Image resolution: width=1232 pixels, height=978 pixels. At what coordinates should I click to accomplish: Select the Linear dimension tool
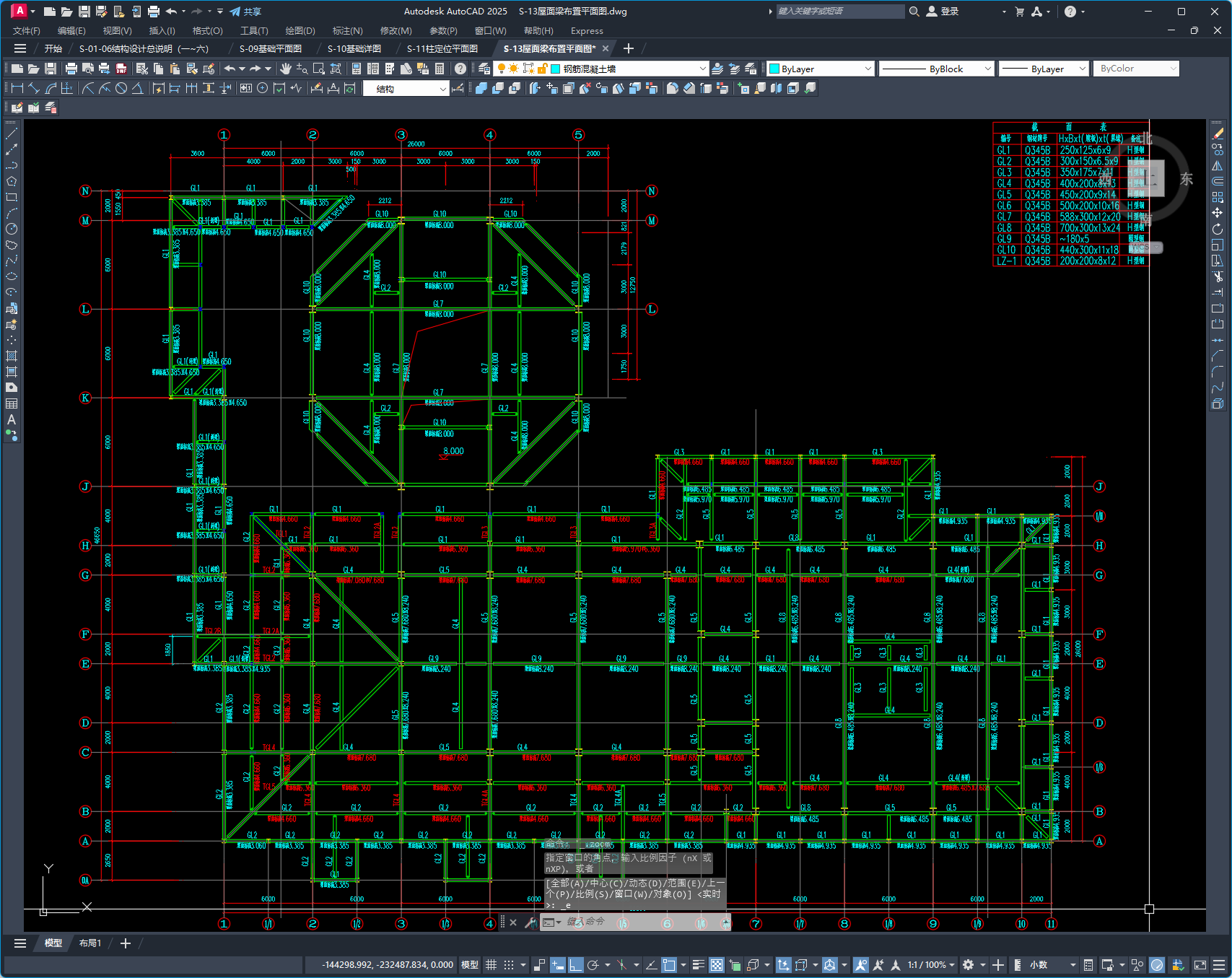(17, 88)
